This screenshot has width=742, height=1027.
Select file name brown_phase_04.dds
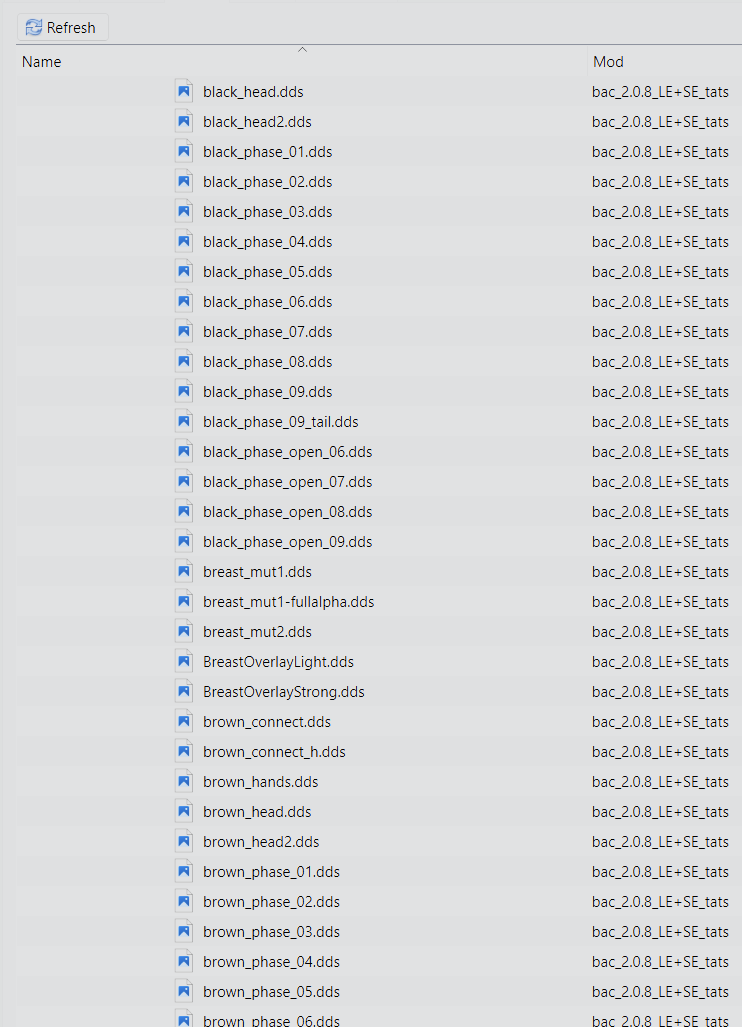272,962
